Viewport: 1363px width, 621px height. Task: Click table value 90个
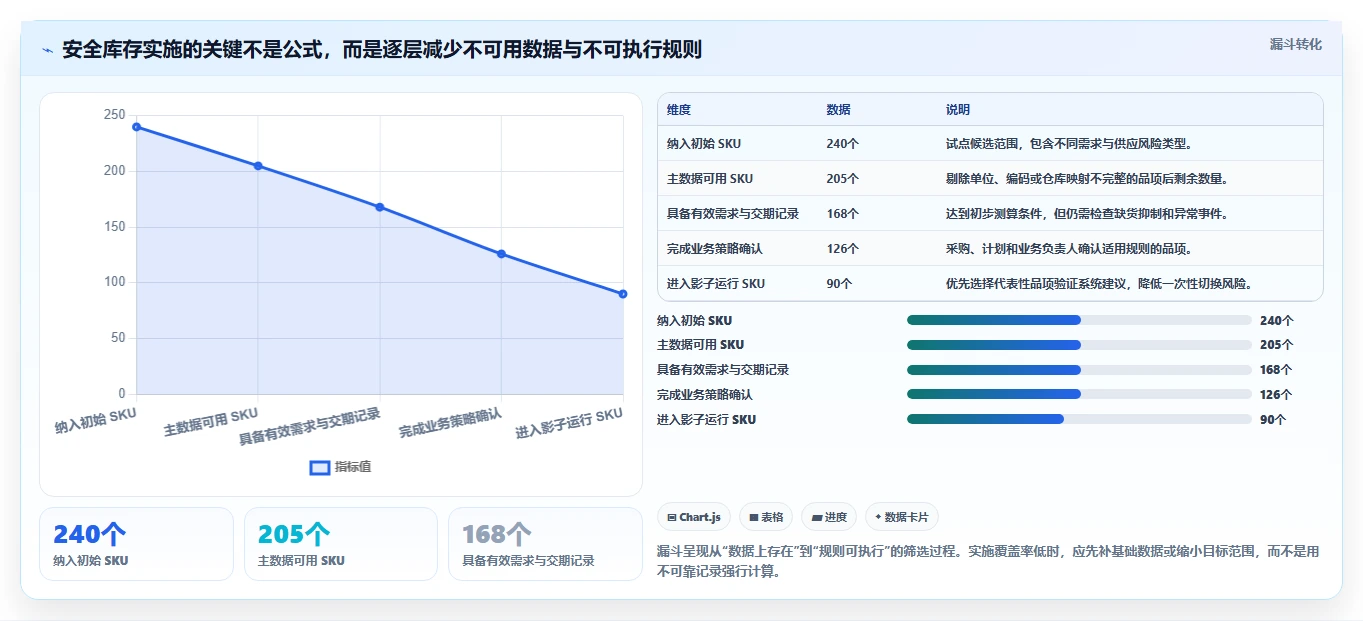click(x=840, y=284)
